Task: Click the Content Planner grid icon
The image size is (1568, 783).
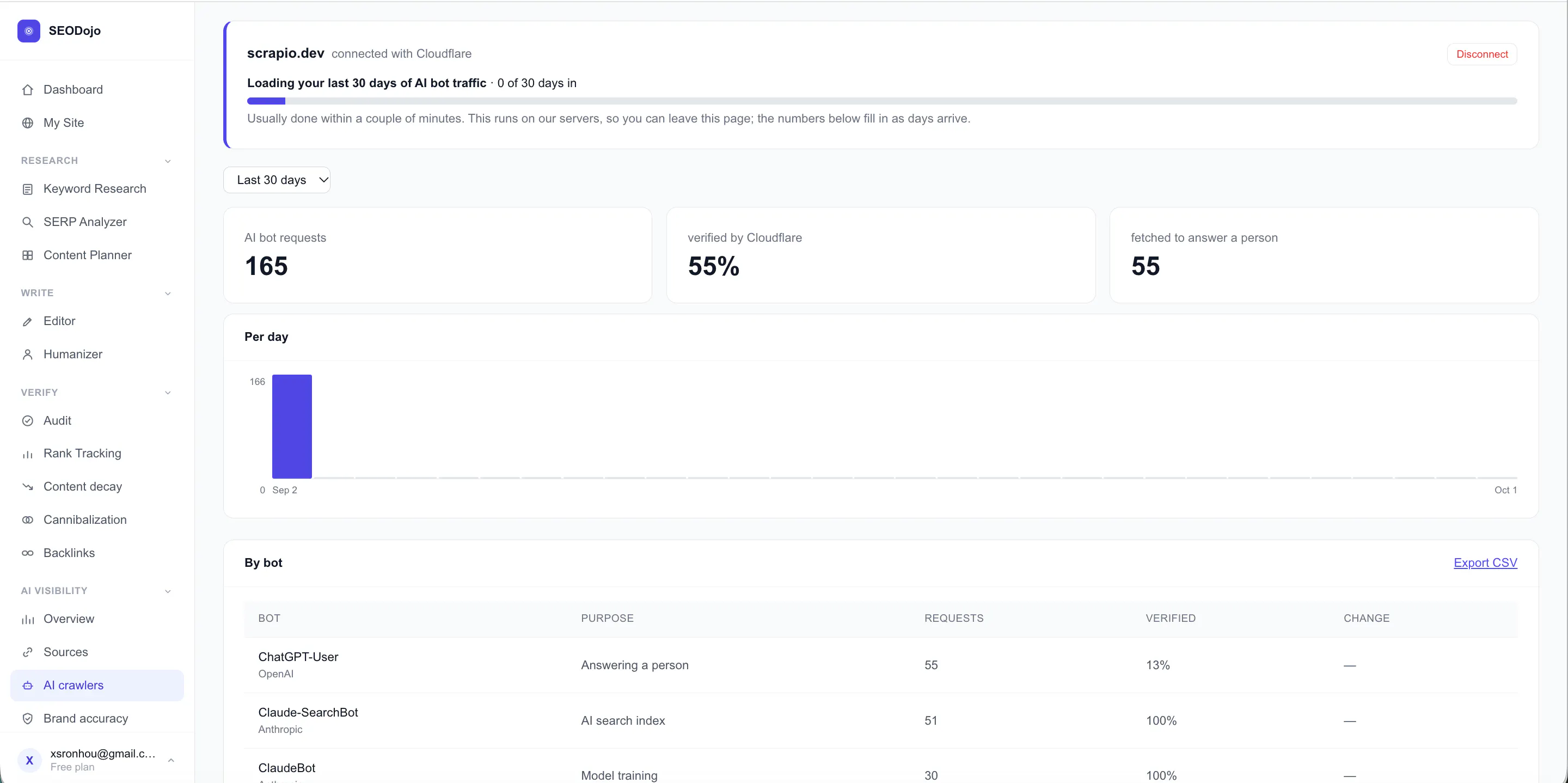Action: tap(27, 256)
